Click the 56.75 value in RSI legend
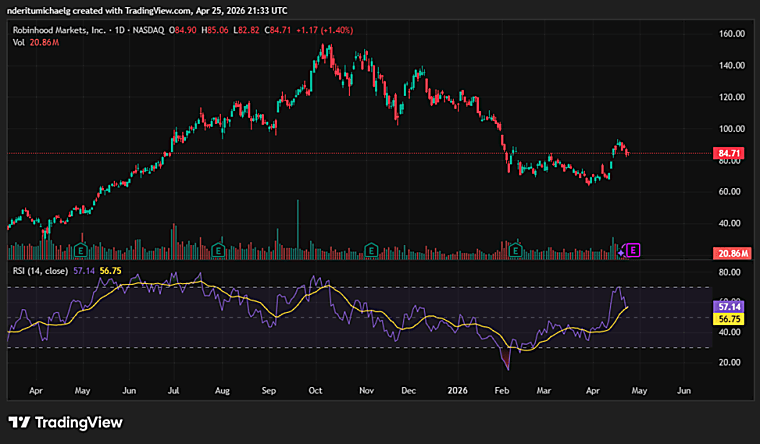760x444 pixels. pyautogui.click(x=111, y=271)
